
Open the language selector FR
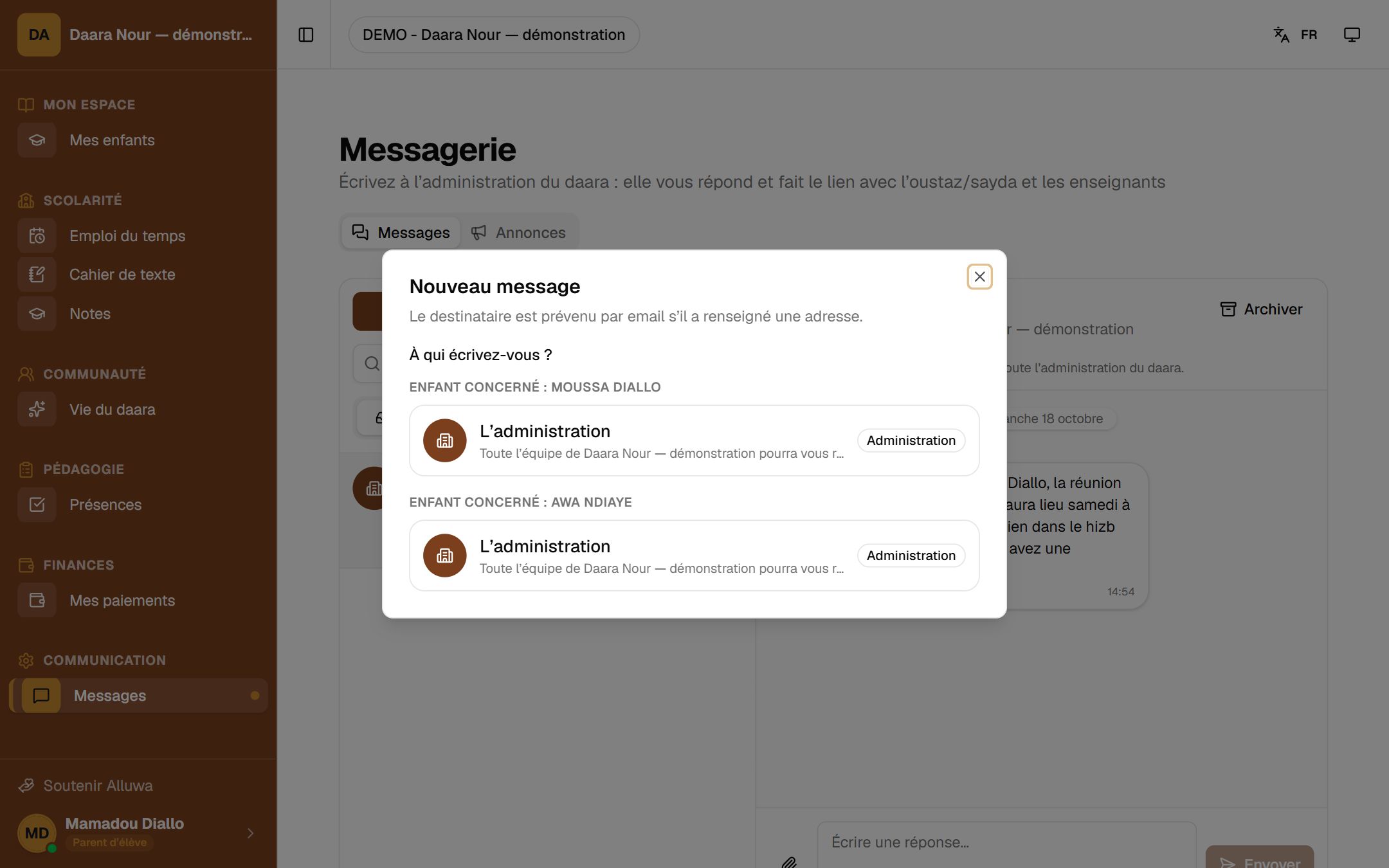pyautogui.click(x=1296, y=35)
